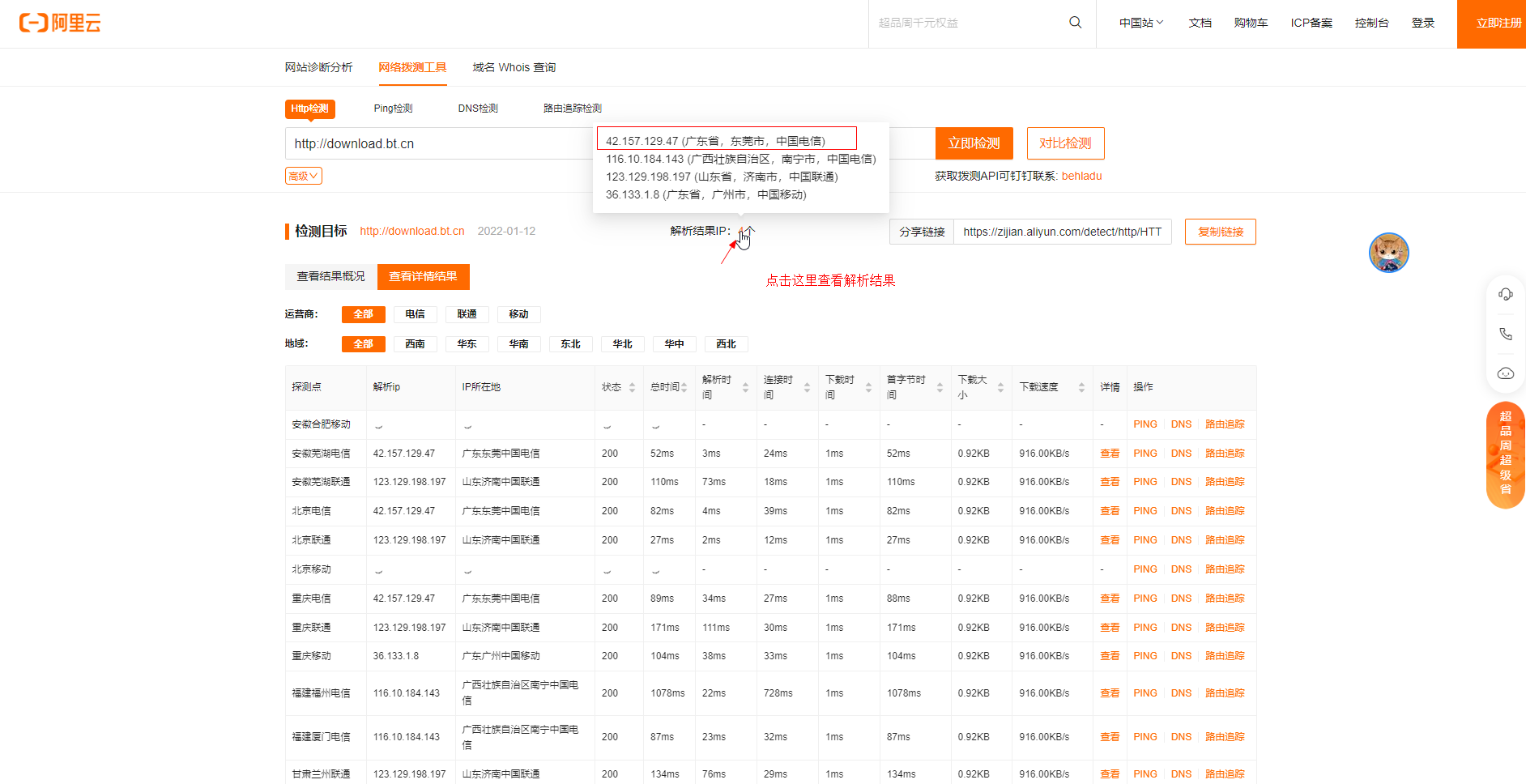Click the 登录 link

[x=1422, y=23]
